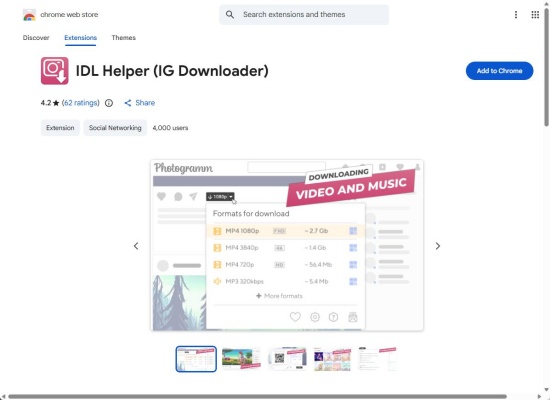Click in Search extensions and themes field
This screenshot has width=550, height=400.
[304, 14]
